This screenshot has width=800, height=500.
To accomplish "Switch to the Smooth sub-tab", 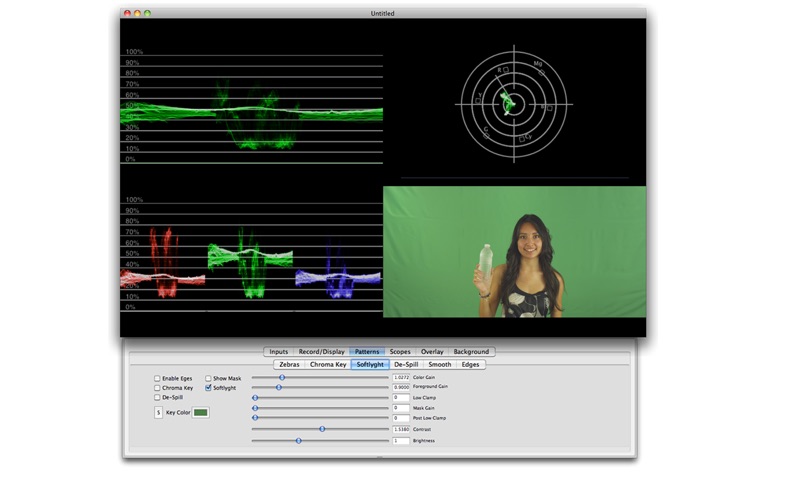I will tap(440, 365).
